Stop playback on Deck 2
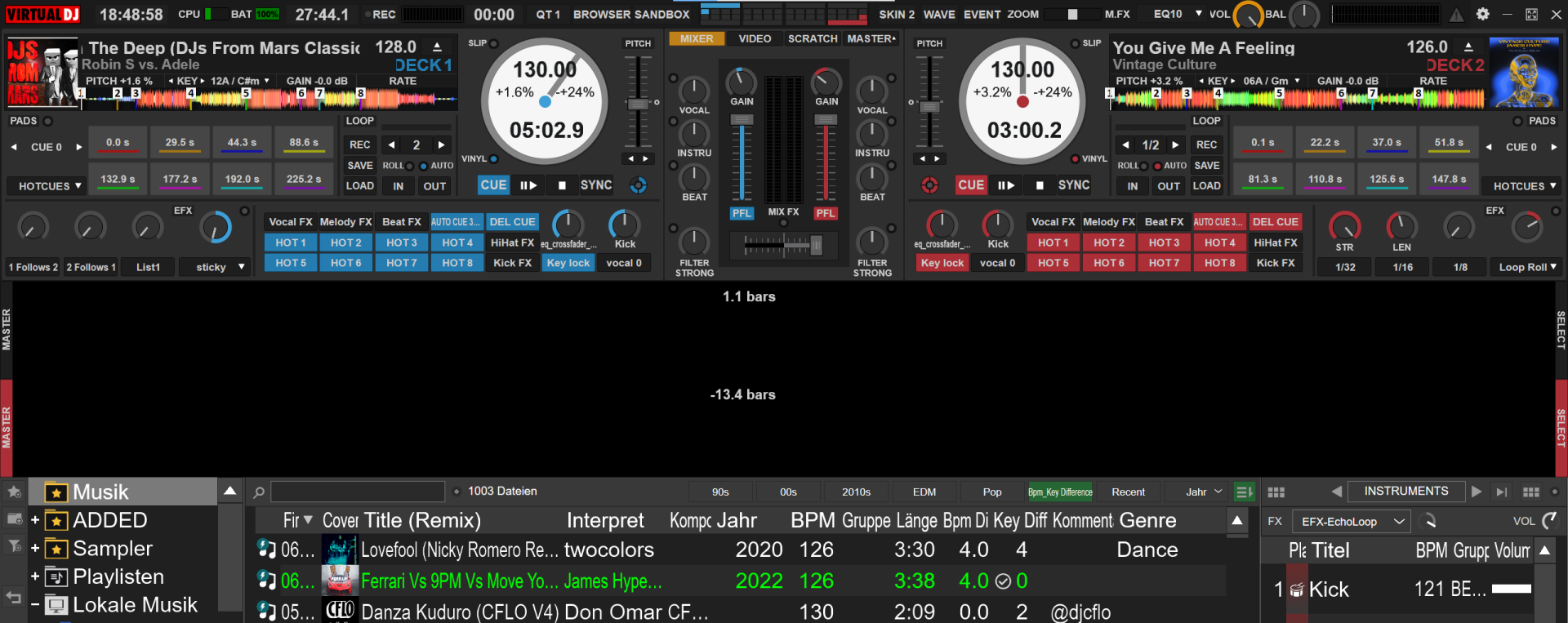This screenshot has width=1568, height=623. point(1040,185)
